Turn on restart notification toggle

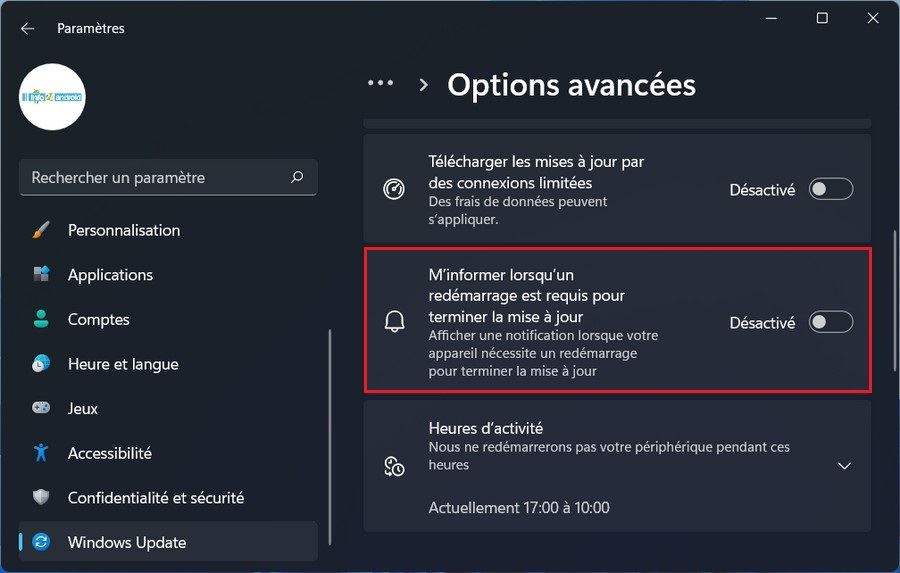[830, 322]
